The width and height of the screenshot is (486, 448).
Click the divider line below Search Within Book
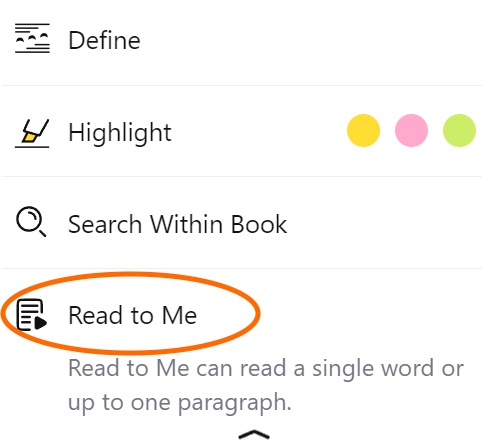click(242, 268)
